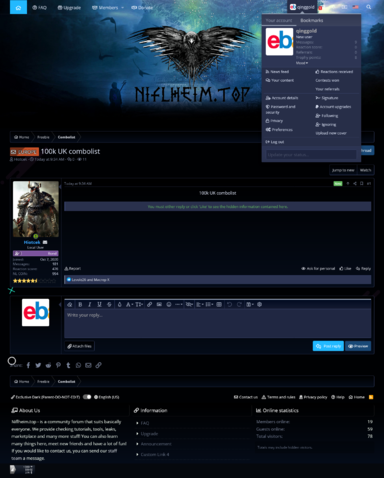Click the Home breadcrumb above the thread title

21,137
